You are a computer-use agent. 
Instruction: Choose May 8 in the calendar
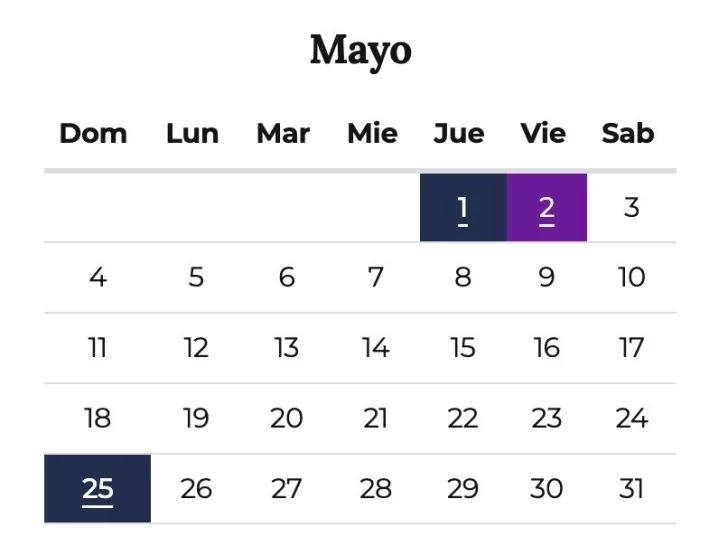point(463,277)
